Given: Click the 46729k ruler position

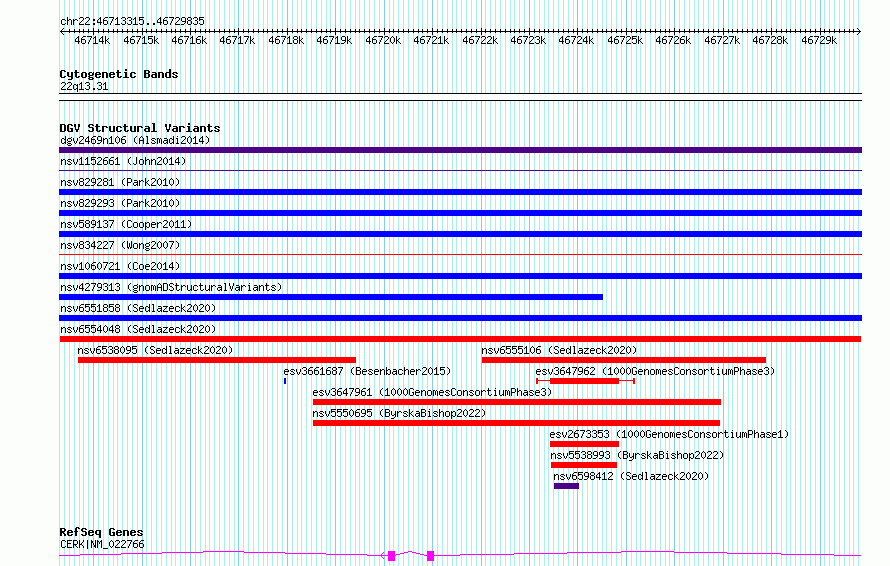Looking at the screenshot, I should pos(819,40).
